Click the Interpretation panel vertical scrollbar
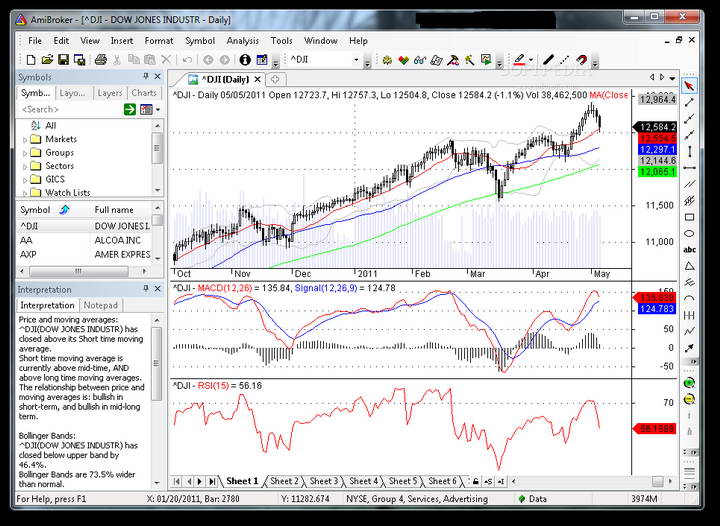Image resolution: width=720 pixels, height=526 pixels. pos(157,402)
